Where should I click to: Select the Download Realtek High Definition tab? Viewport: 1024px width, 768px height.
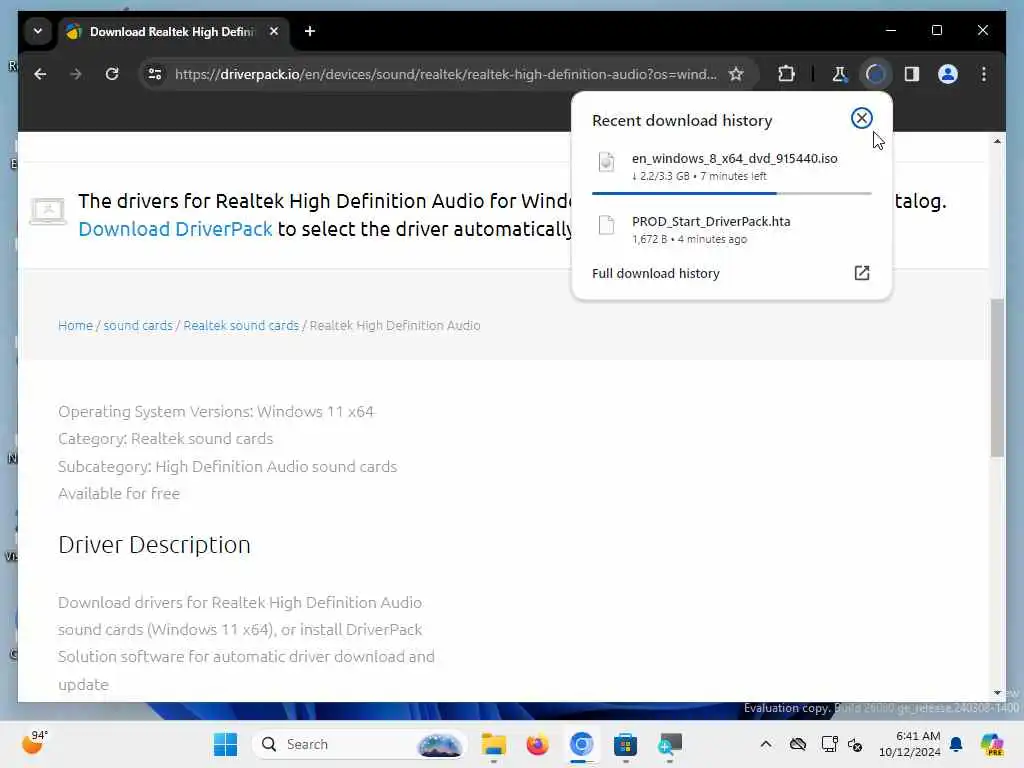pyautogui.click(x=172, y=31)
